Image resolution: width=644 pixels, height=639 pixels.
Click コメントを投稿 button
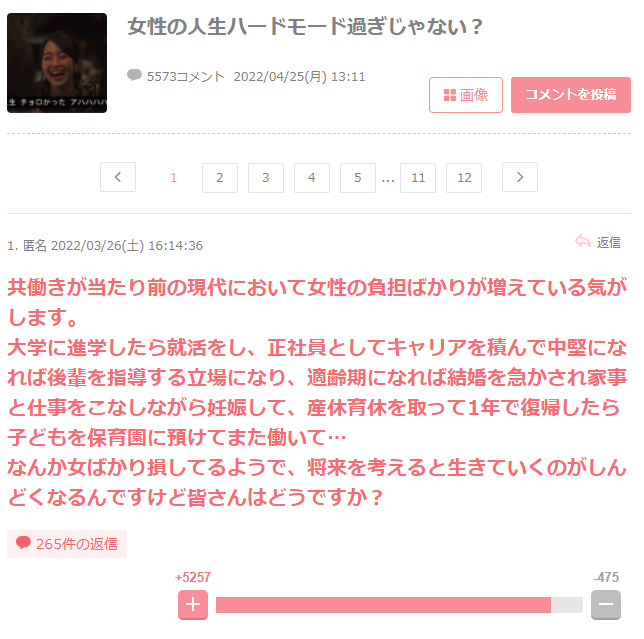click(570, 95)
